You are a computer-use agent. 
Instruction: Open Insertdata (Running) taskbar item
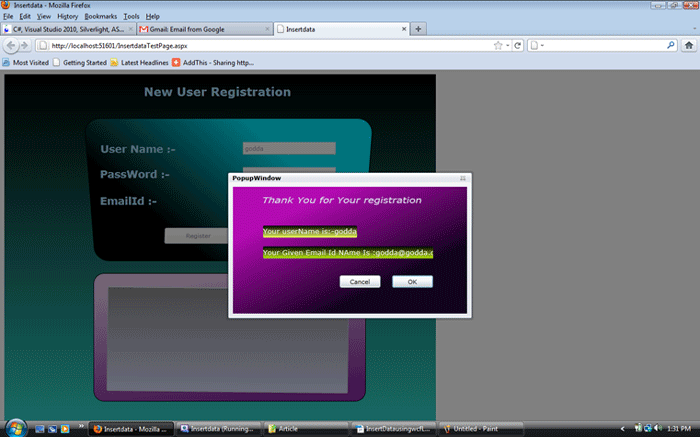(218, 429)
